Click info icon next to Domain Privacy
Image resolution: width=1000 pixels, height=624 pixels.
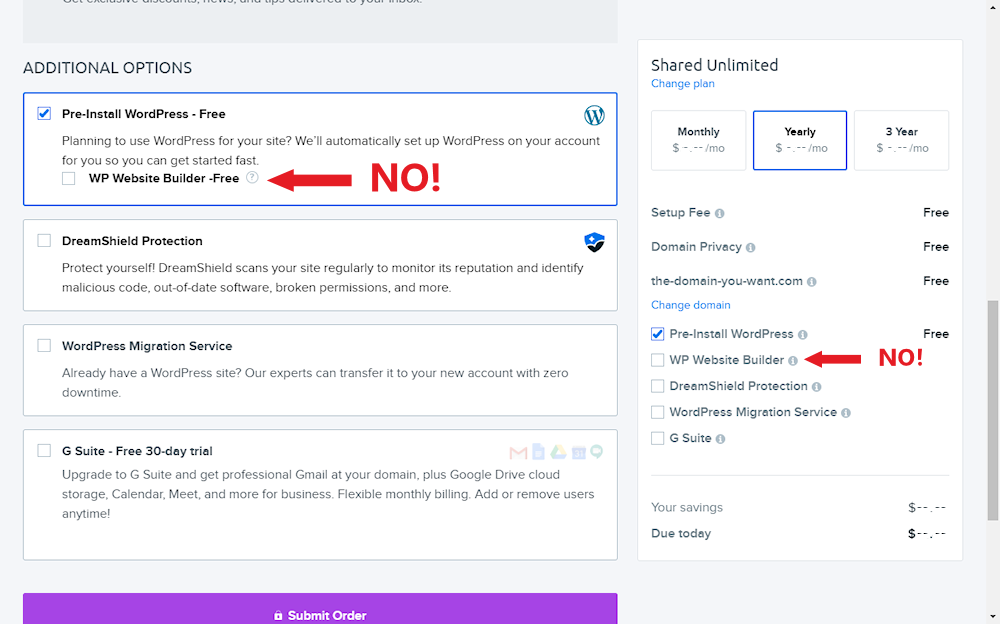pos(751,247)
